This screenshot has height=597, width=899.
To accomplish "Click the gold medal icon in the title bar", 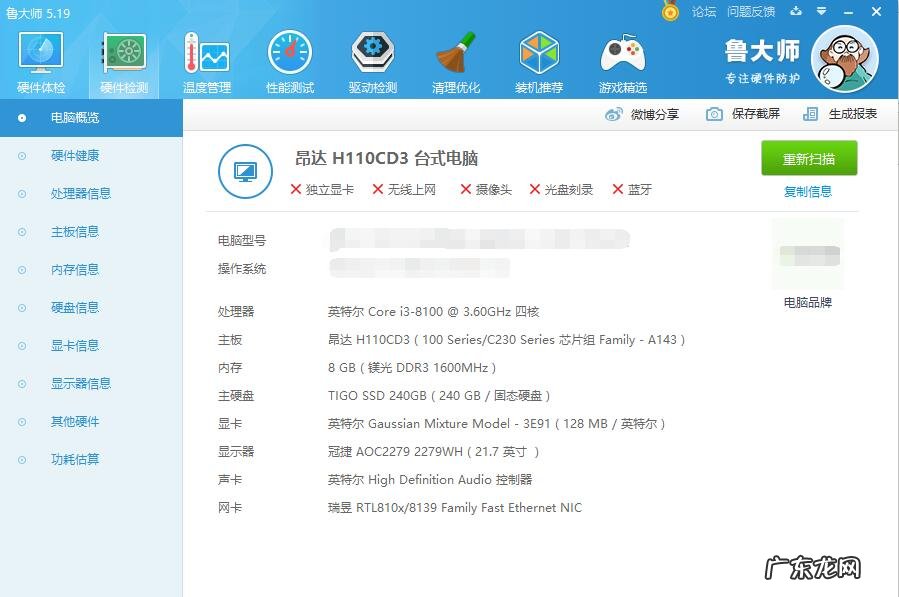I will pyautogui.click(x=672, y=12).
